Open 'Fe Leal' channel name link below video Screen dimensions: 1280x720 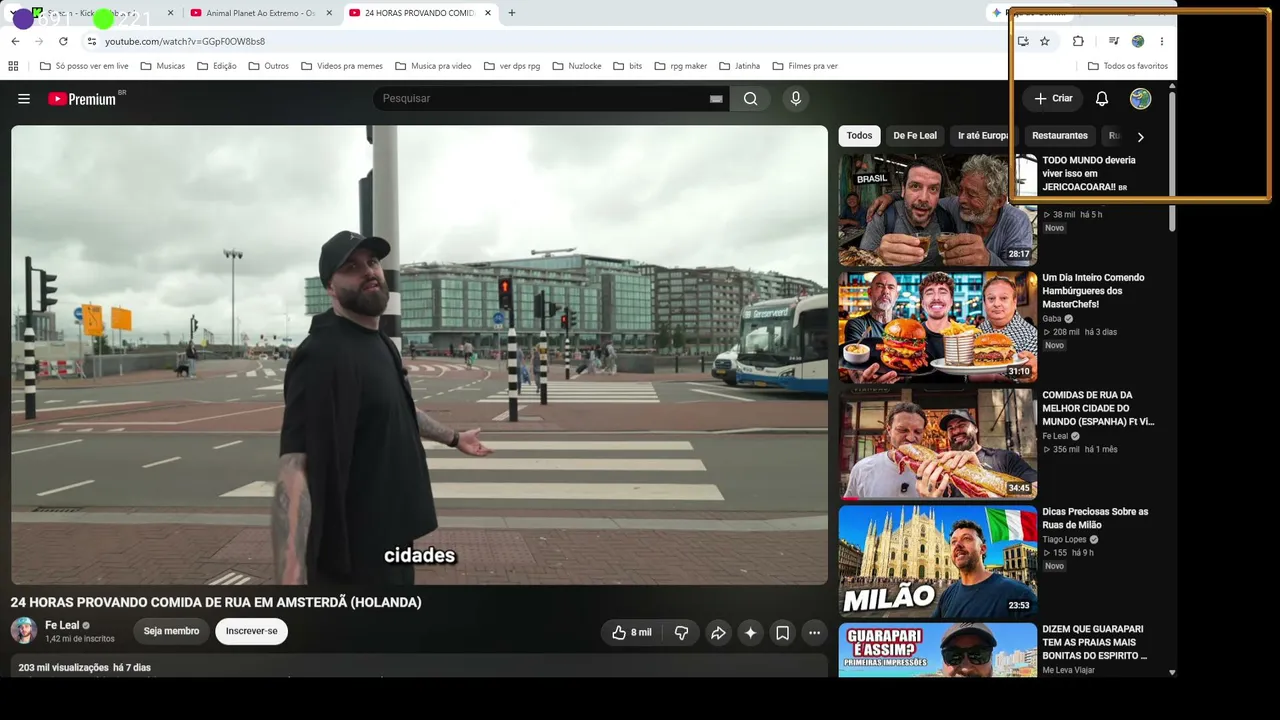[x=62, y=625]
